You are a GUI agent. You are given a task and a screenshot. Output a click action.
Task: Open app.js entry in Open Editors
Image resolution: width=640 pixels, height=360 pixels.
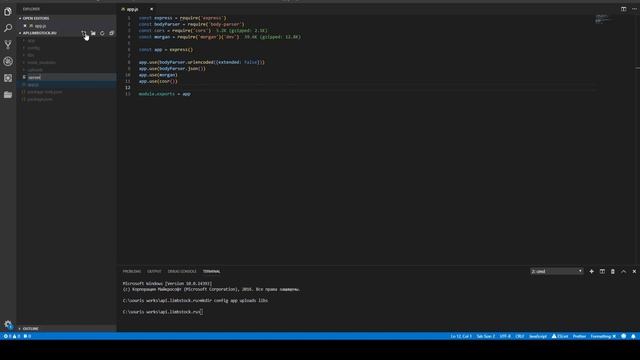click(x=40, y=26)
